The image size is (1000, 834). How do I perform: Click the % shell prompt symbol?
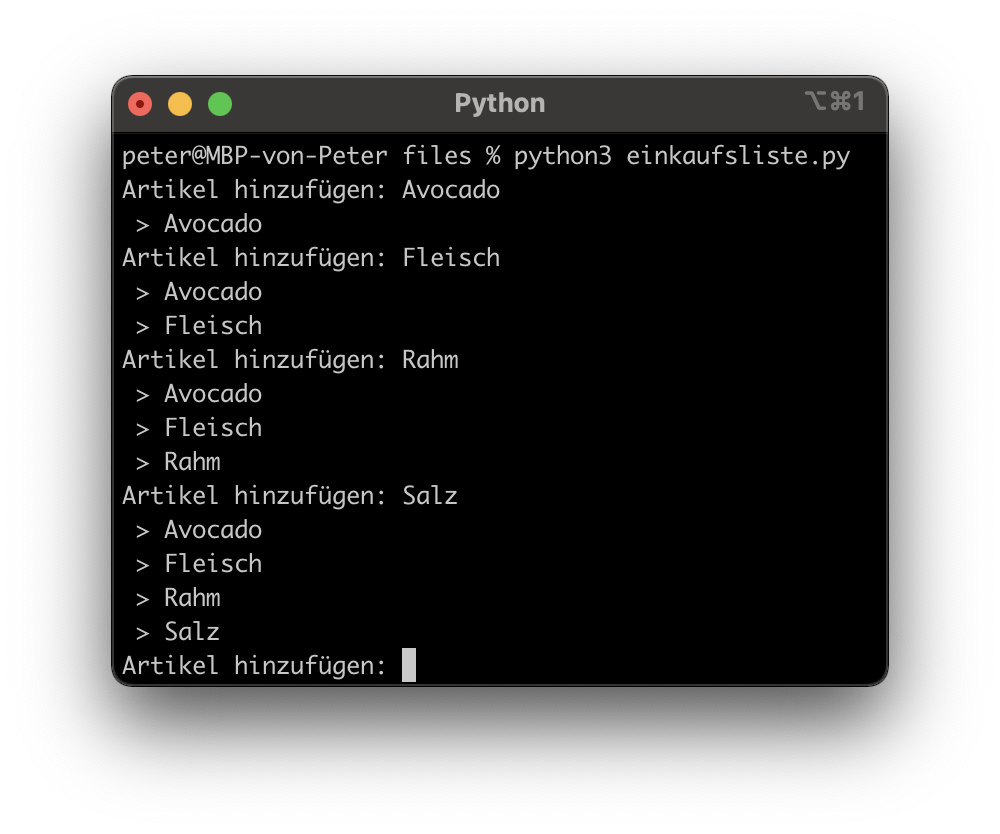(492, 156)
